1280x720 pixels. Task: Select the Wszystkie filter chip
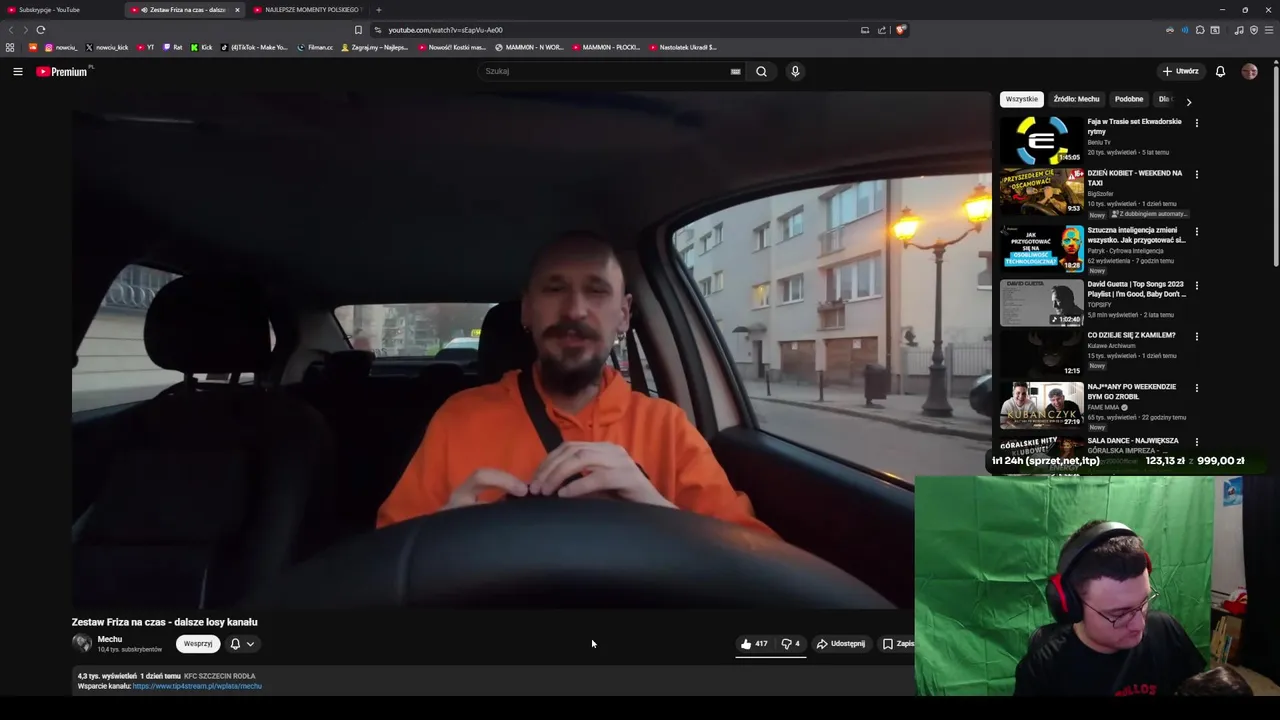tap(1022, 99)
